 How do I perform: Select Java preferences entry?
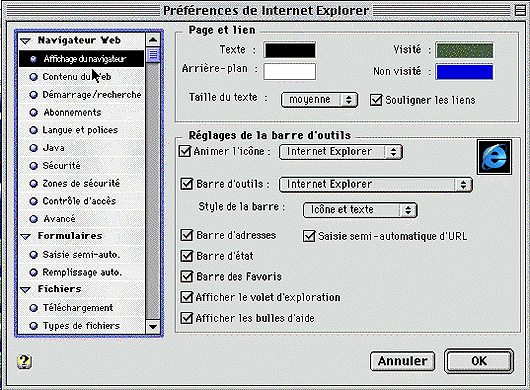pos(81,148)
